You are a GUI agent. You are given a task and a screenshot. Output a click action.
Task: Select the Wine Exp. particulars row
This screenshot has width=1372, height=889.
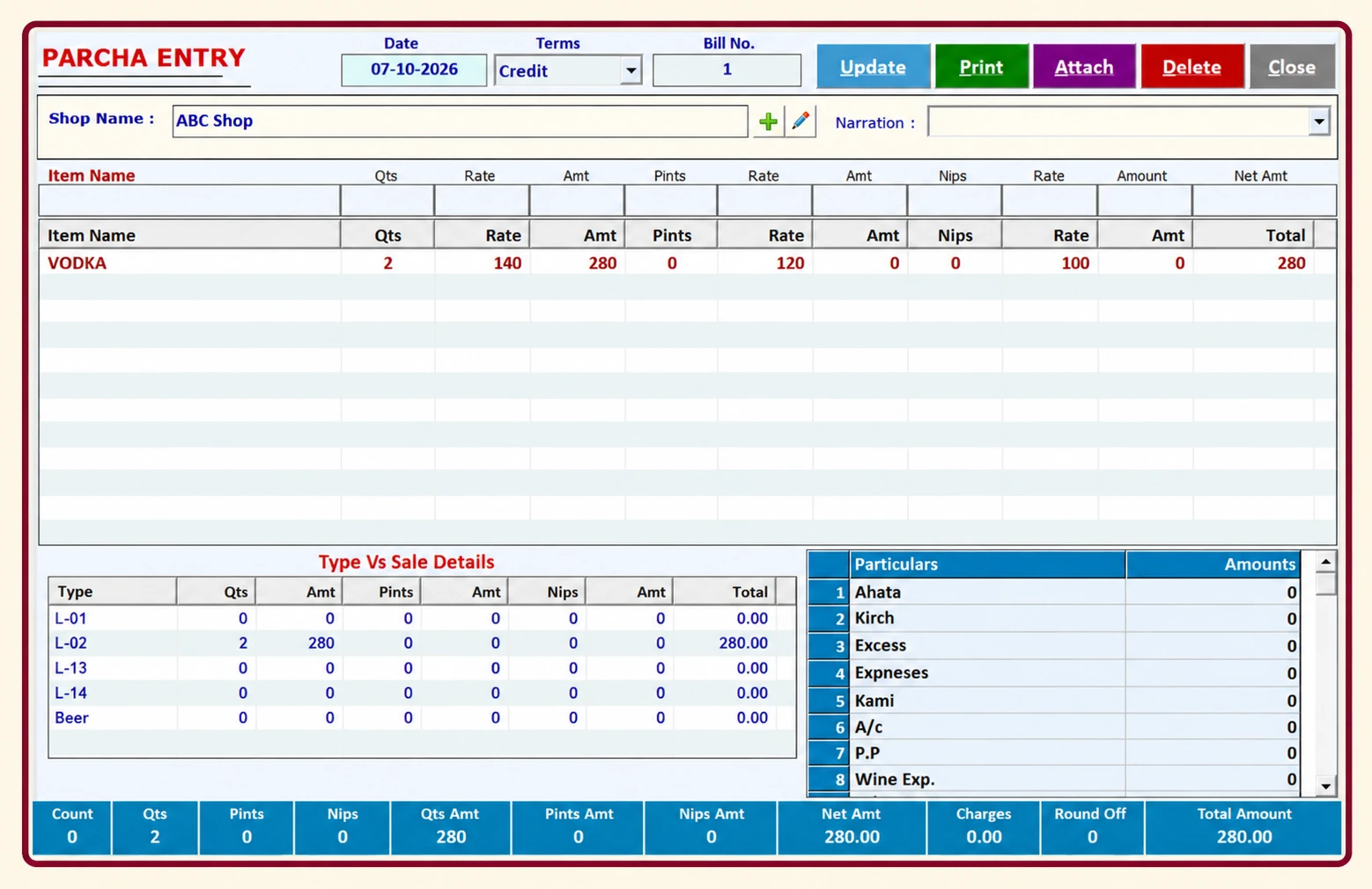coord(1055,779)
